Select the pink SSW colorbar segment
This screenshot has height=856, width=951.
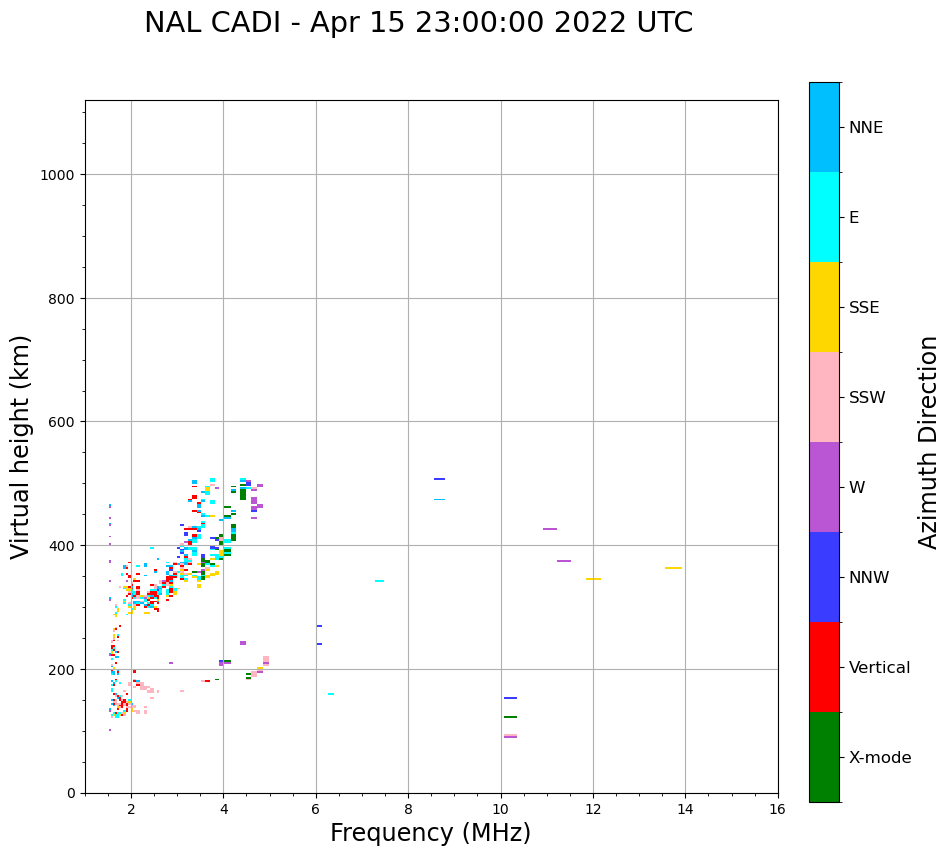pos(824,397)
